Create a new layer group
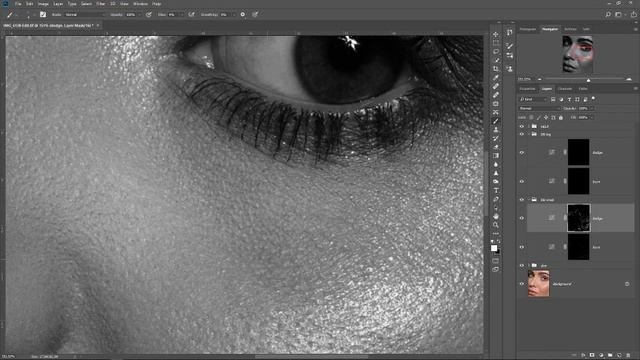 pyautogui.click(x=610, y=356)
